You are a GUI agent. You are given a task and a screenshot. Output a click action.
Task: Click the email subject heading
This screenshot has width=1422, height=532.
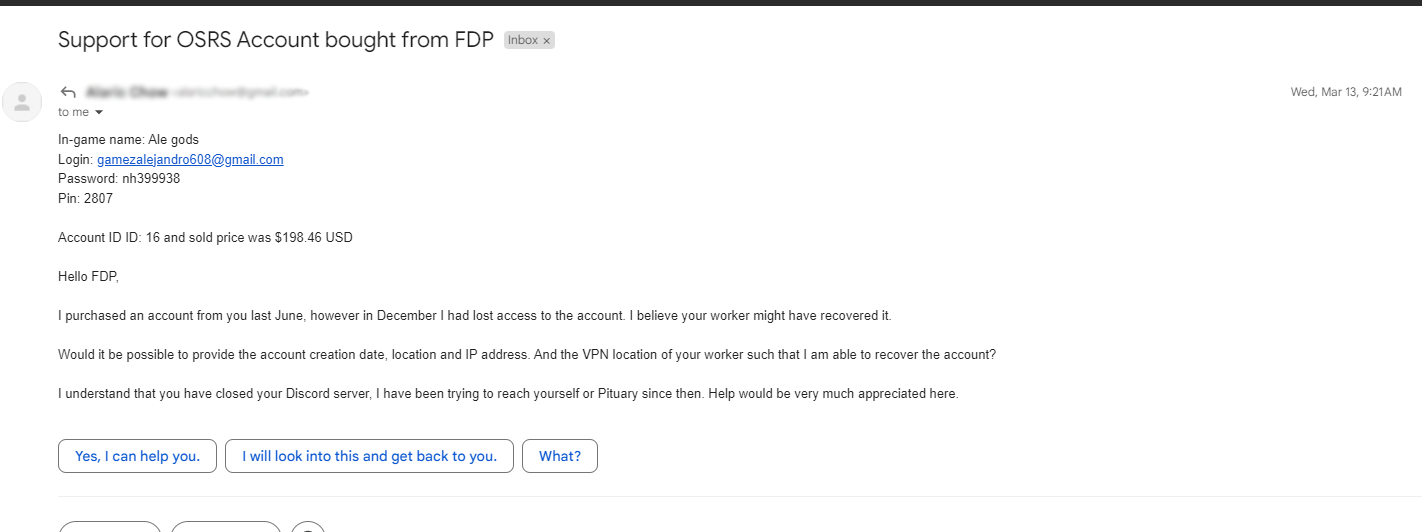pos(276,40)
